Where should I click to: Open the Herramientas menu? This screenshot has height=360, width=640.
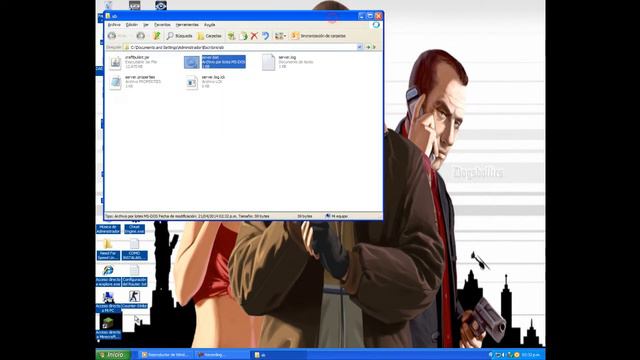coord(187,25)
